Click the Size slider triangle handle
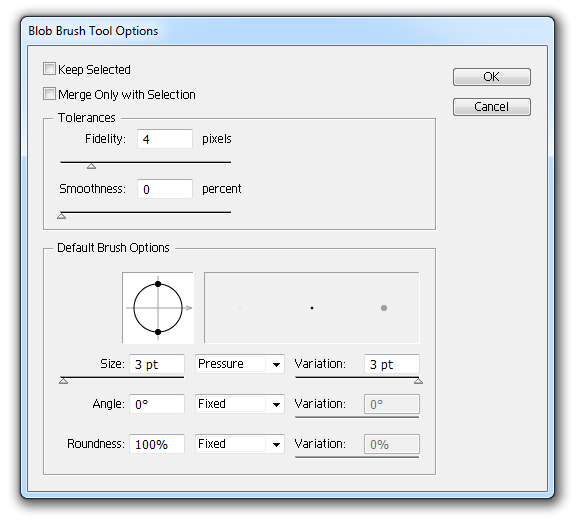Image resolution: width=576 pixels, height=521 pixels. pos(64,381)
